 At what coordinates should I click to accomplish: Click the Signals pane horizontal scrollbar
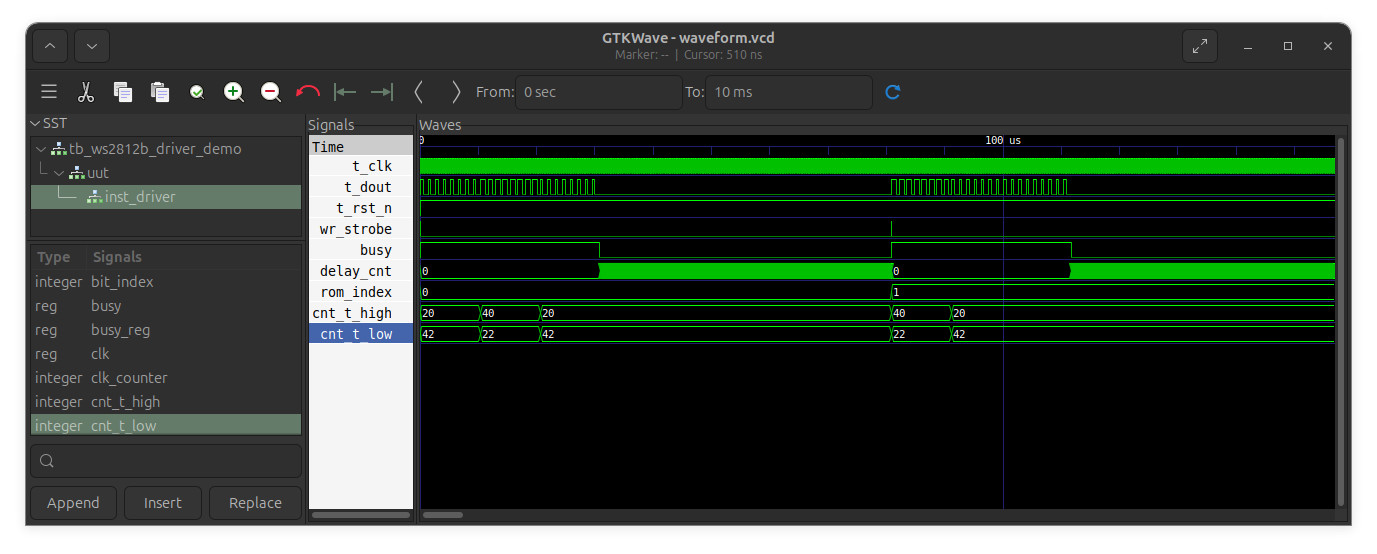coord(361,515)
